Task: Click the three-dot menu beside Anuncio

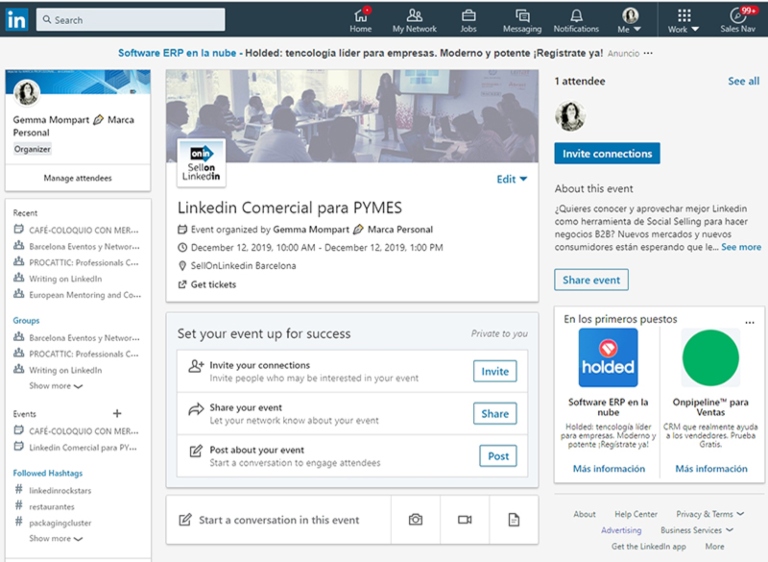Action: (x=648, y=53)
